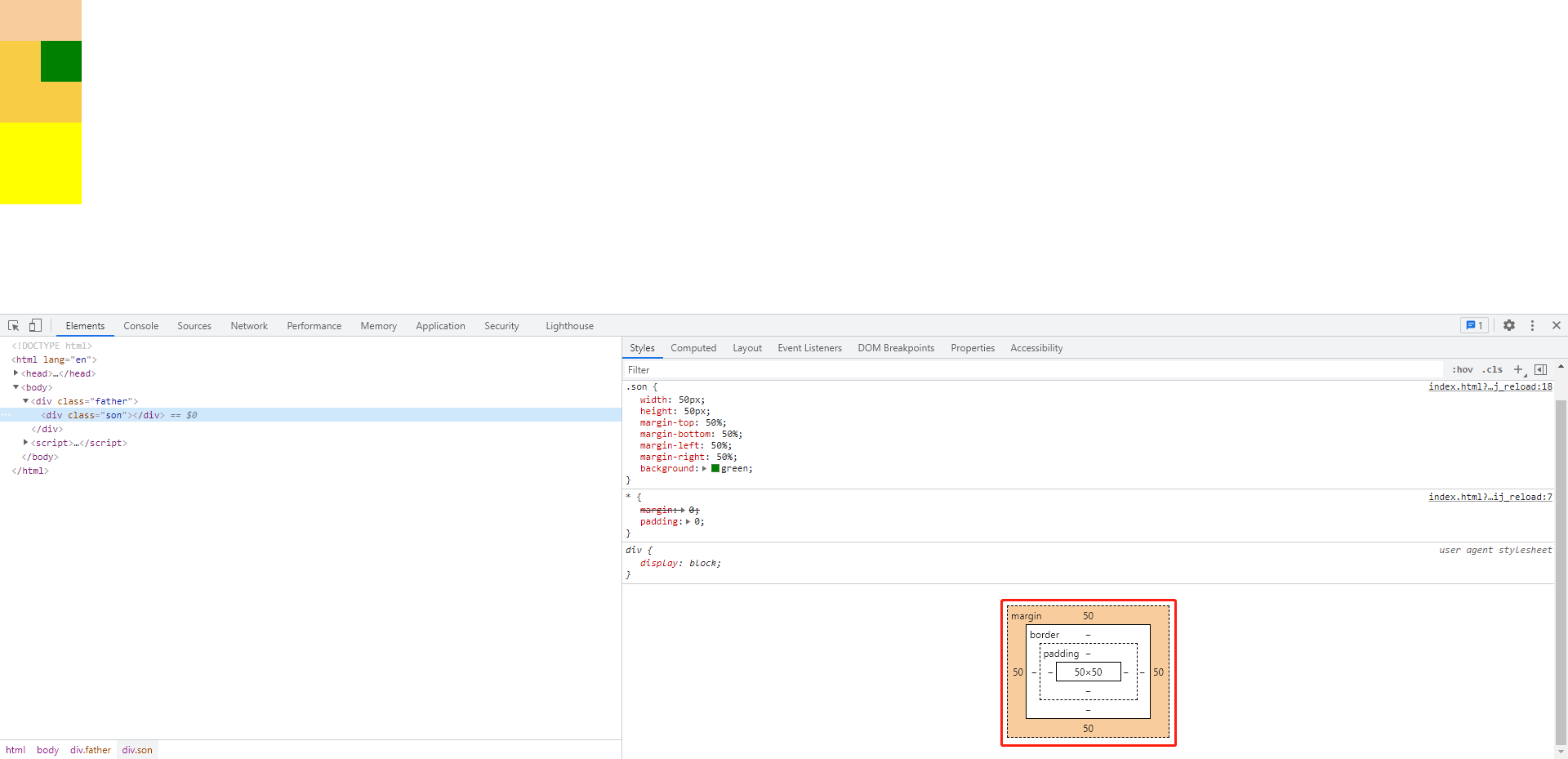This screenshot has height=759, width=1568.
Task: Open the Application tab
Action: pyautogui.click(x=440, y=325)
